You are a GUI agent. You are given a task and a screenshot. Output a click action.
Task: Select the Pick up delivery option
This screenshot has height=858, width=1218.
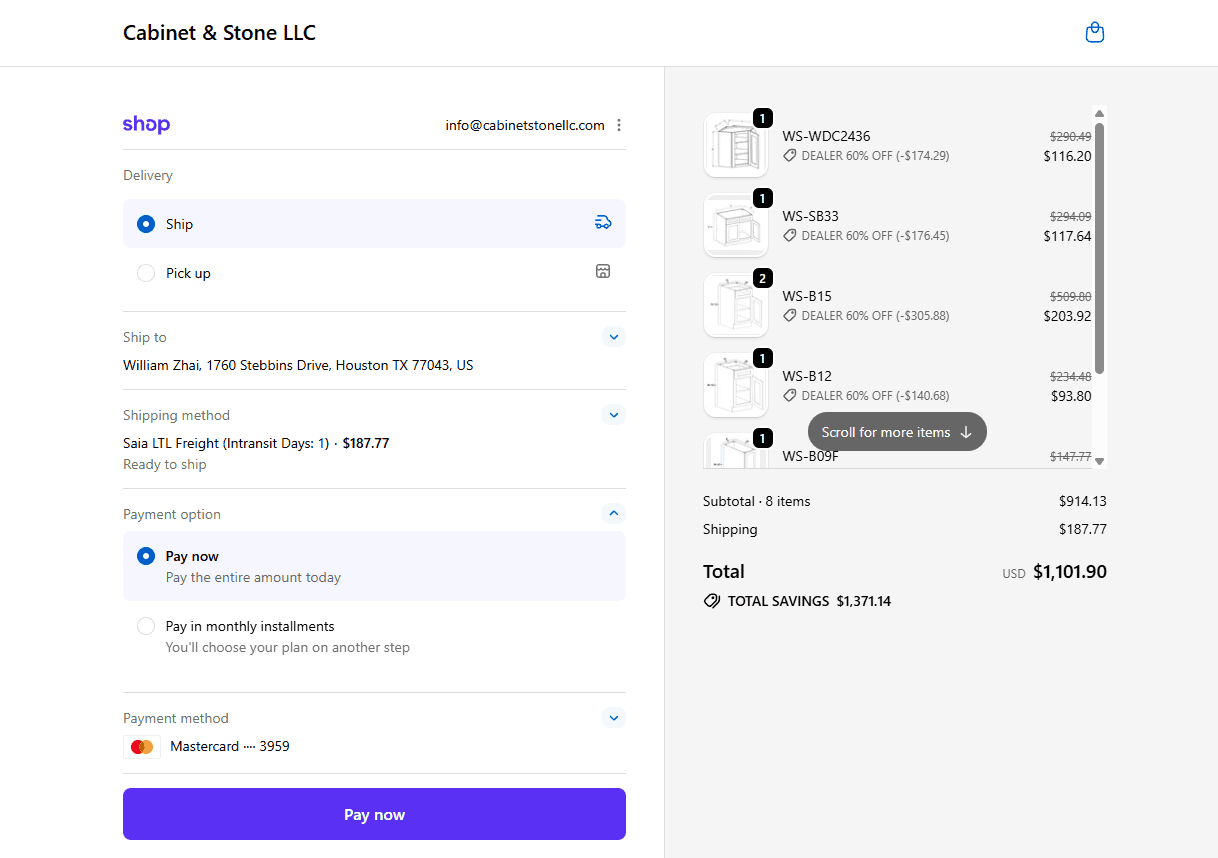[146, 273]
